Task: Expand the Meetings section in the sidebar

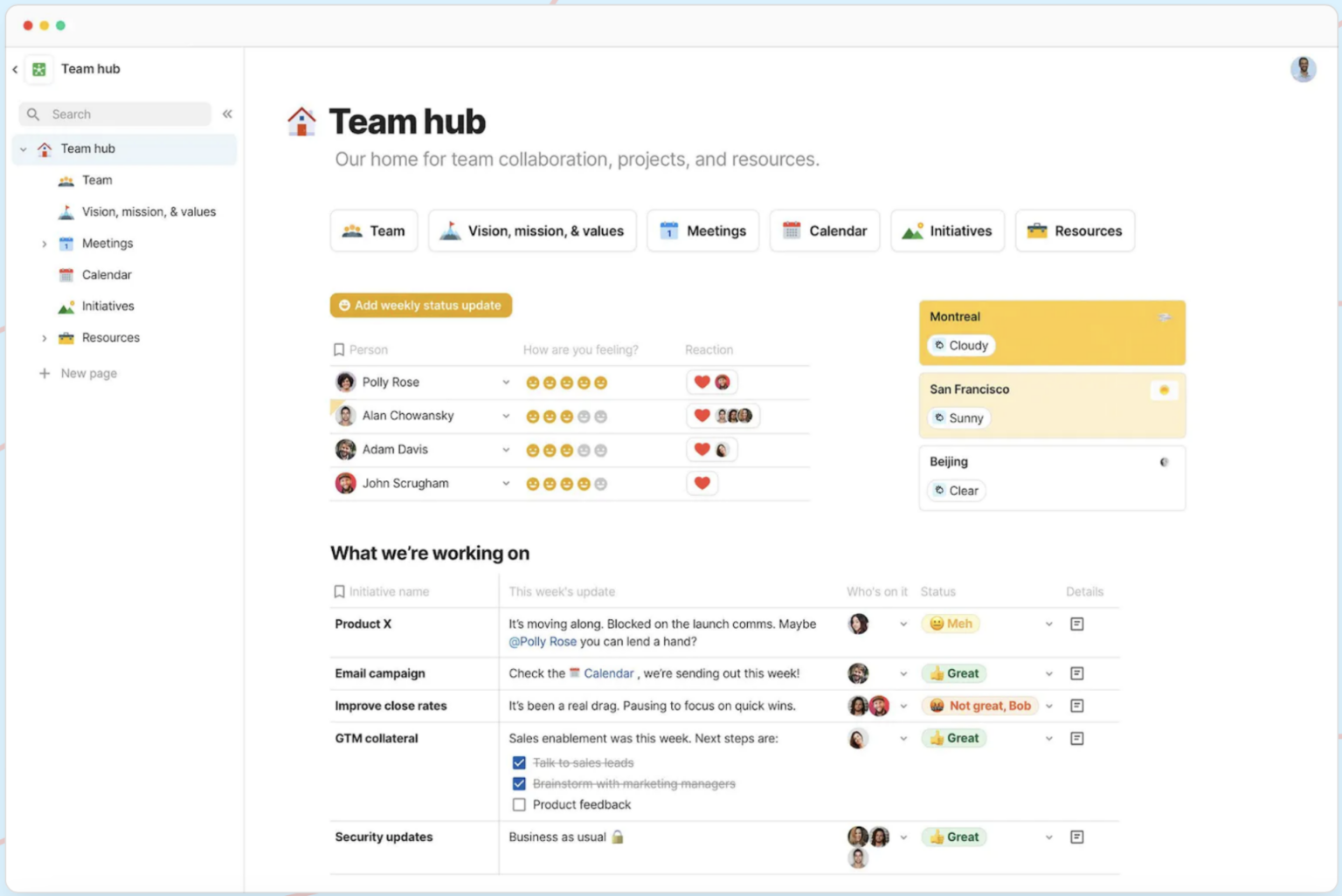Action: click(x=45, y=244)
